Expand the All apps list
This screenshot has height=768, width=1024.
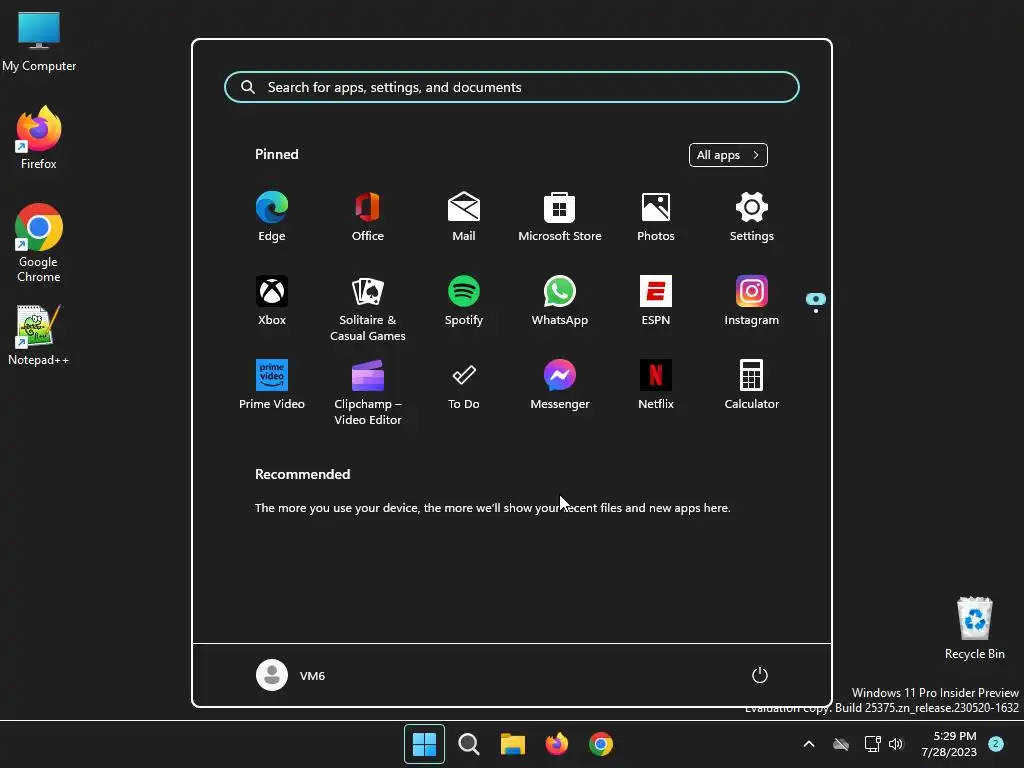[x=728, y=155]
